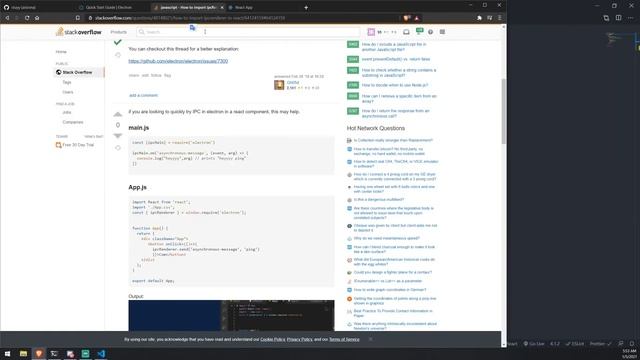Screen dimensions: 640x360
Task: Open File Explorer from taskbar
Action: [23, 353]
